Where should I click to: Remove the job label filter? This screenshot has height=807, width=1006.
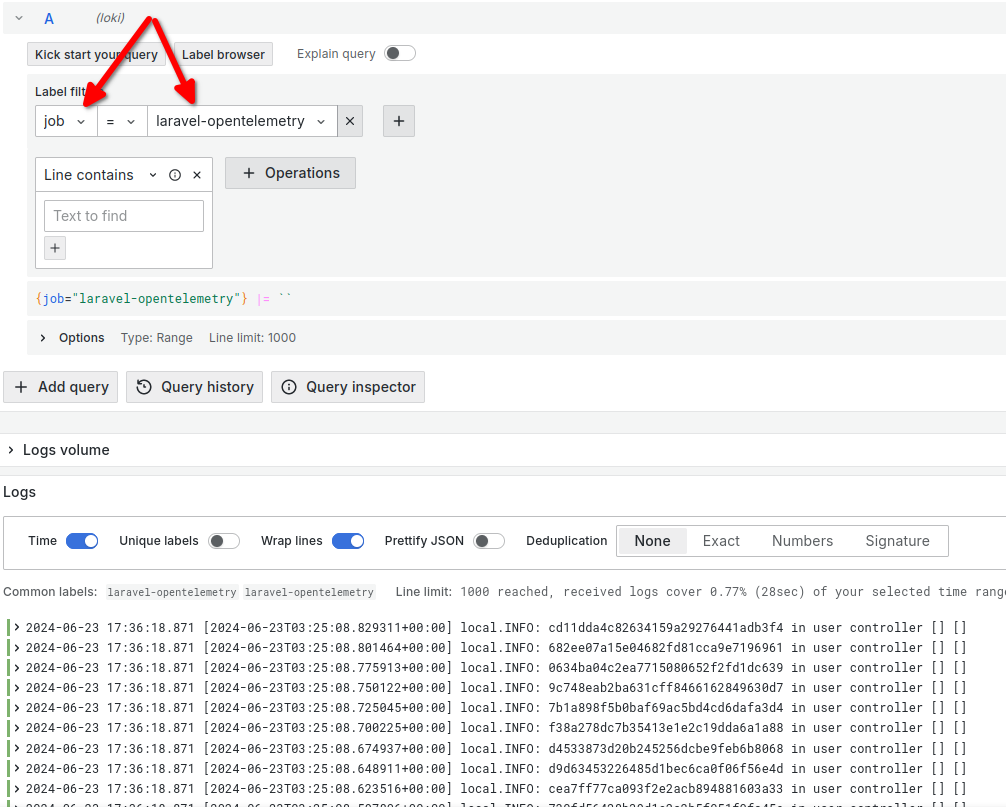click(350, 121)
